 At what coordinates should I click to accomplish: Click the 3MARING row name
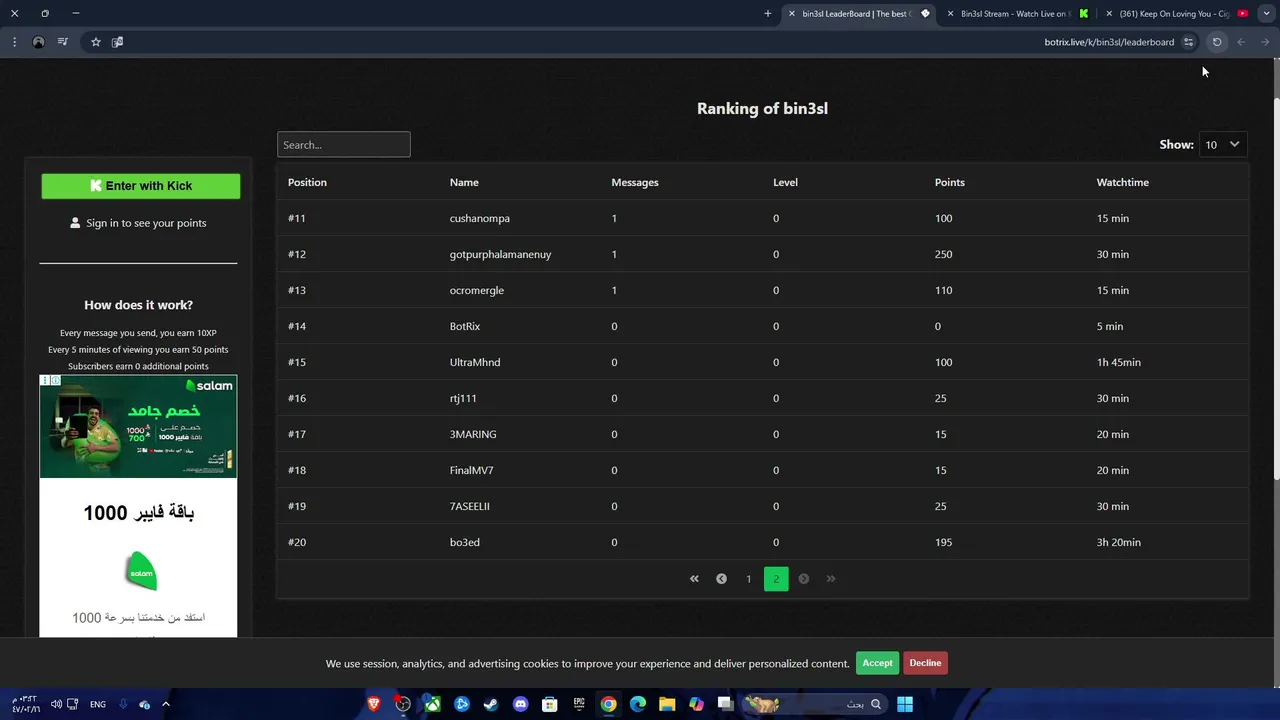point(473,434)
